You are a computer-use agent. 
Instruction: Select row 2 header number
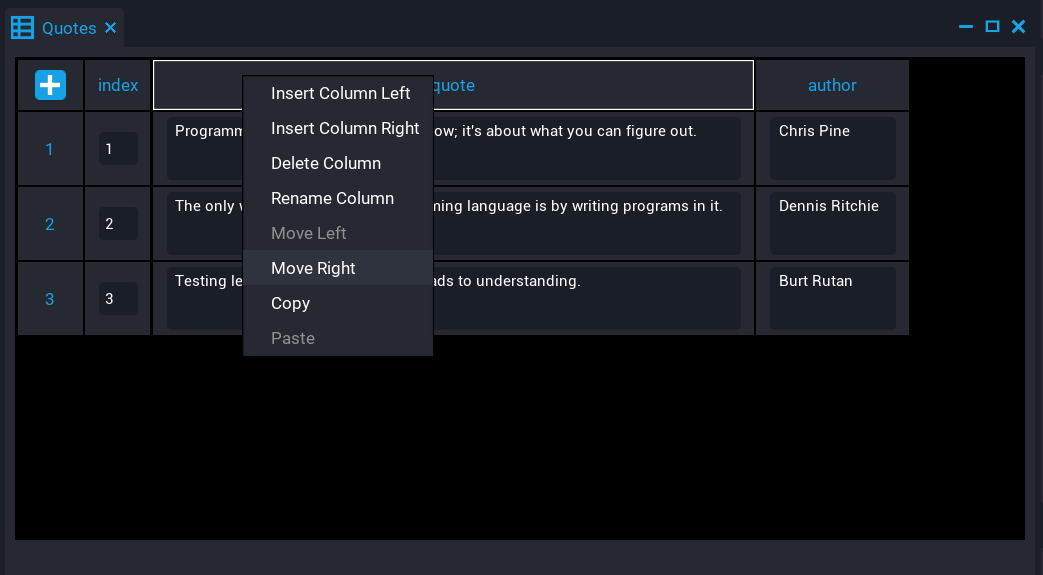50,224
